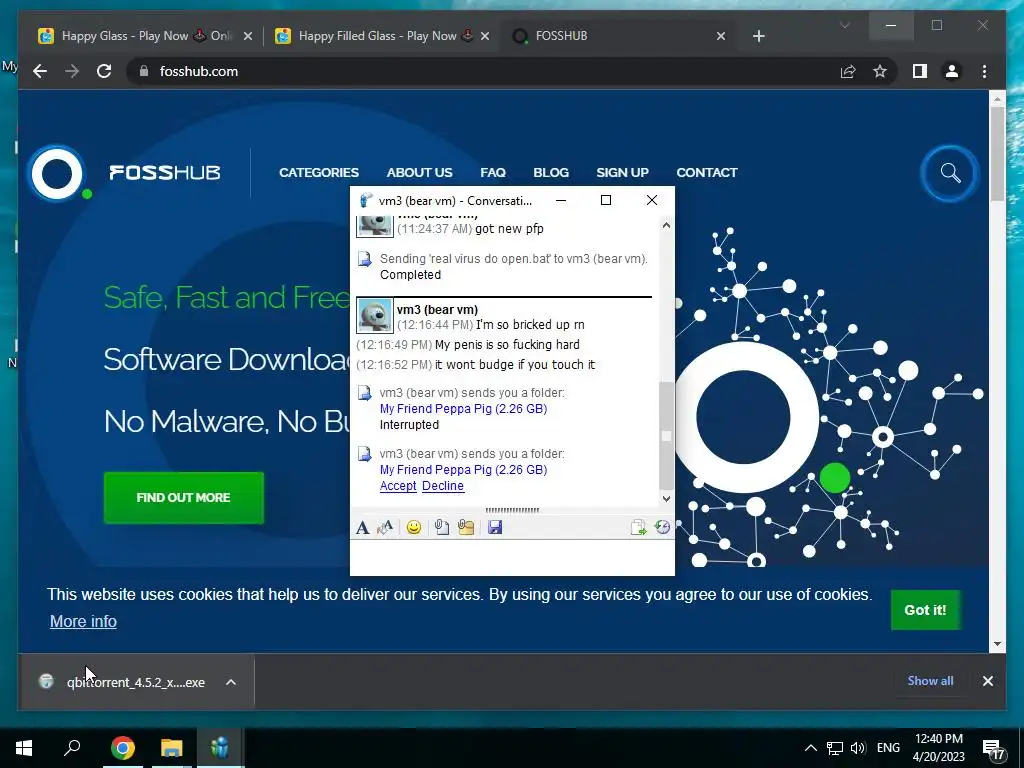Bookmark this page with star
This screenshot has height=768, width=1024.
point(880,71)
